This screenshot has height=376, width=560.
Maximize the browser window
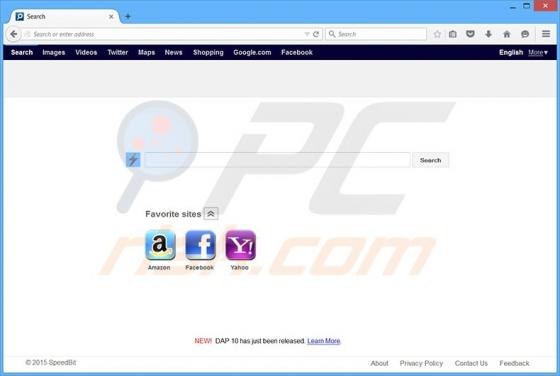click(x=527, y=6)
